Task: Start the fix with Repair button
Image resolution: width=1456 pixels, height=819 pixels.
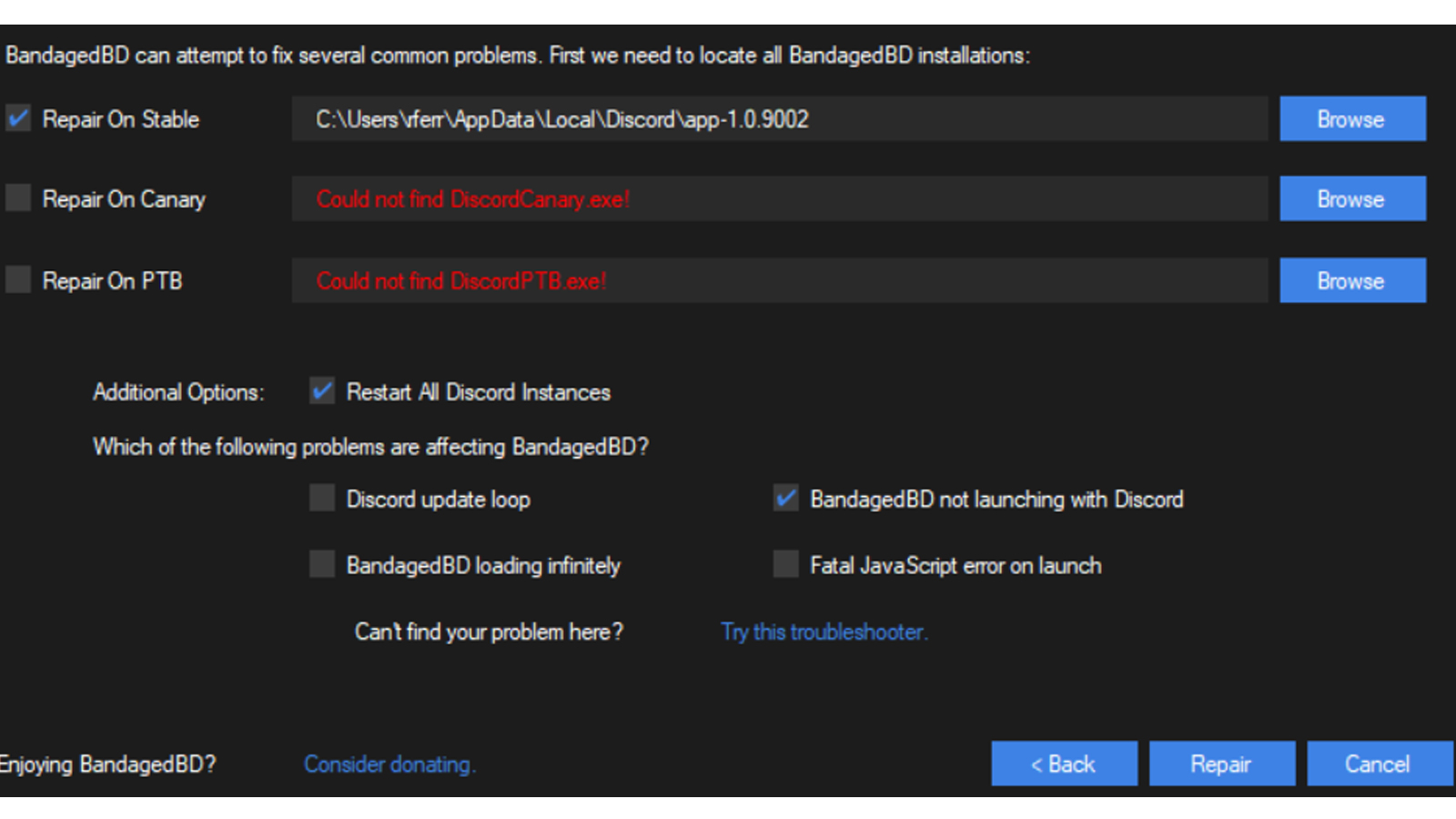Action: 1222,763
